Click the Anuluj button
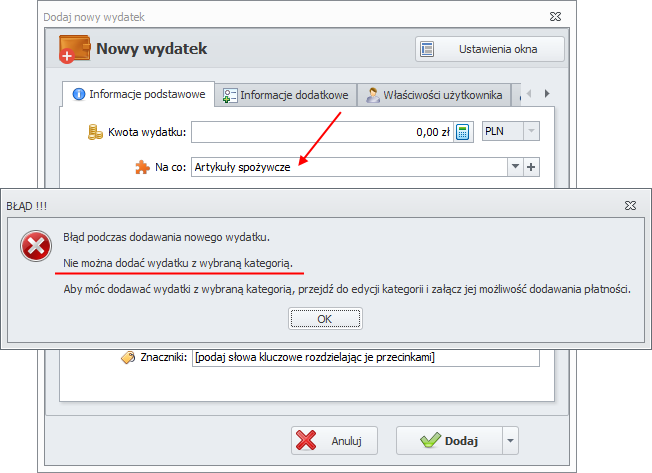This screenshot has width=652, height=473. (x=334, y=440)
